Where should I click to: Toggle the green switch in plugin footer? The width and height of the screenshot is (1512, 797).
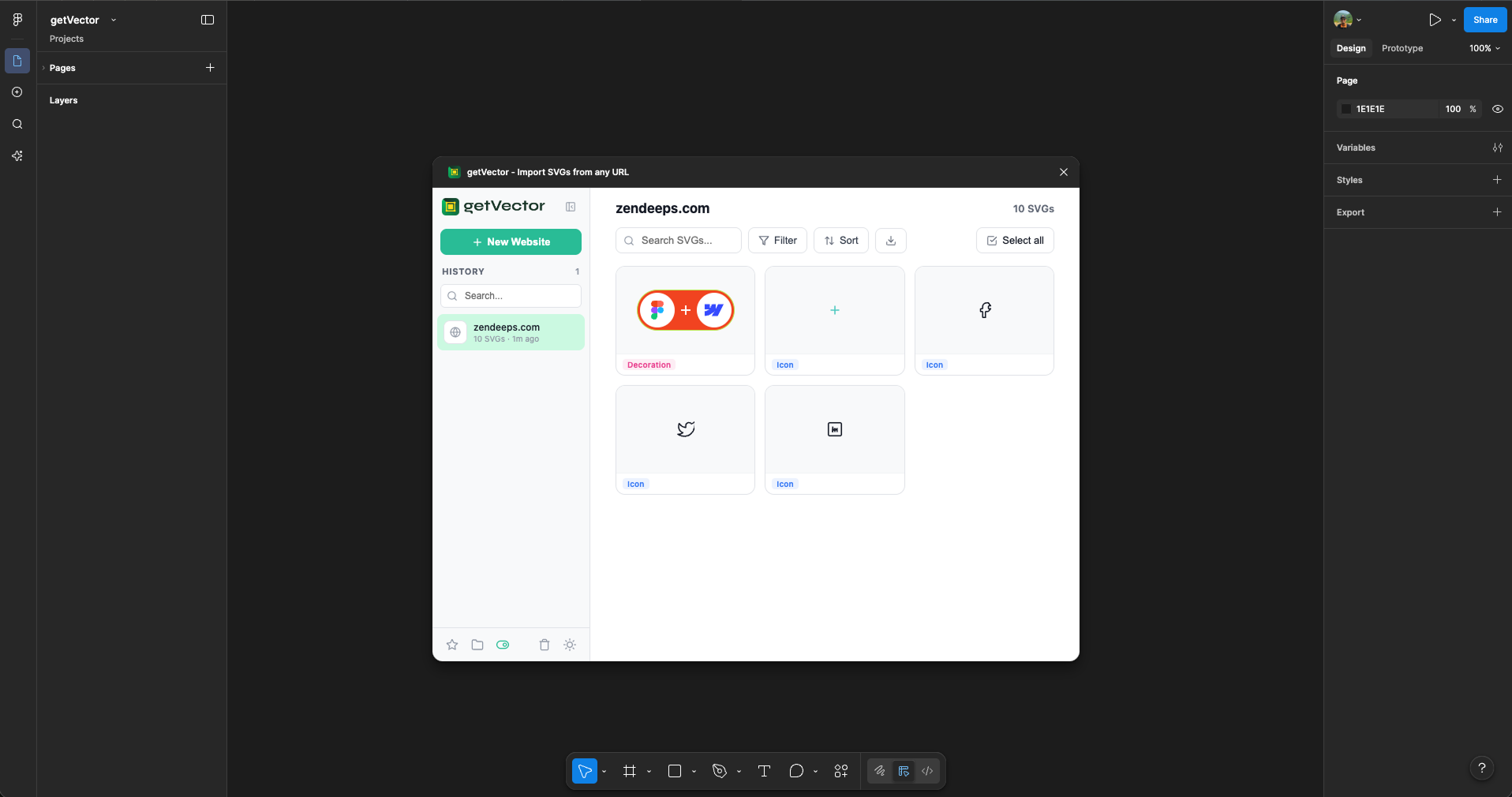(503, 645)
